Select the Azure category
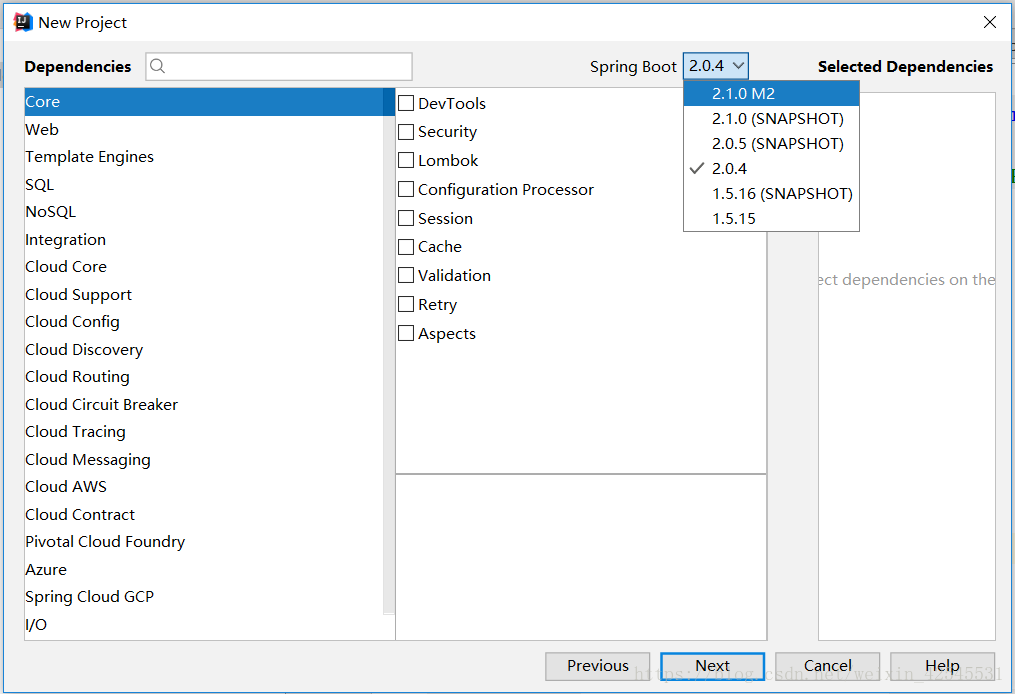 pos(204,570)
